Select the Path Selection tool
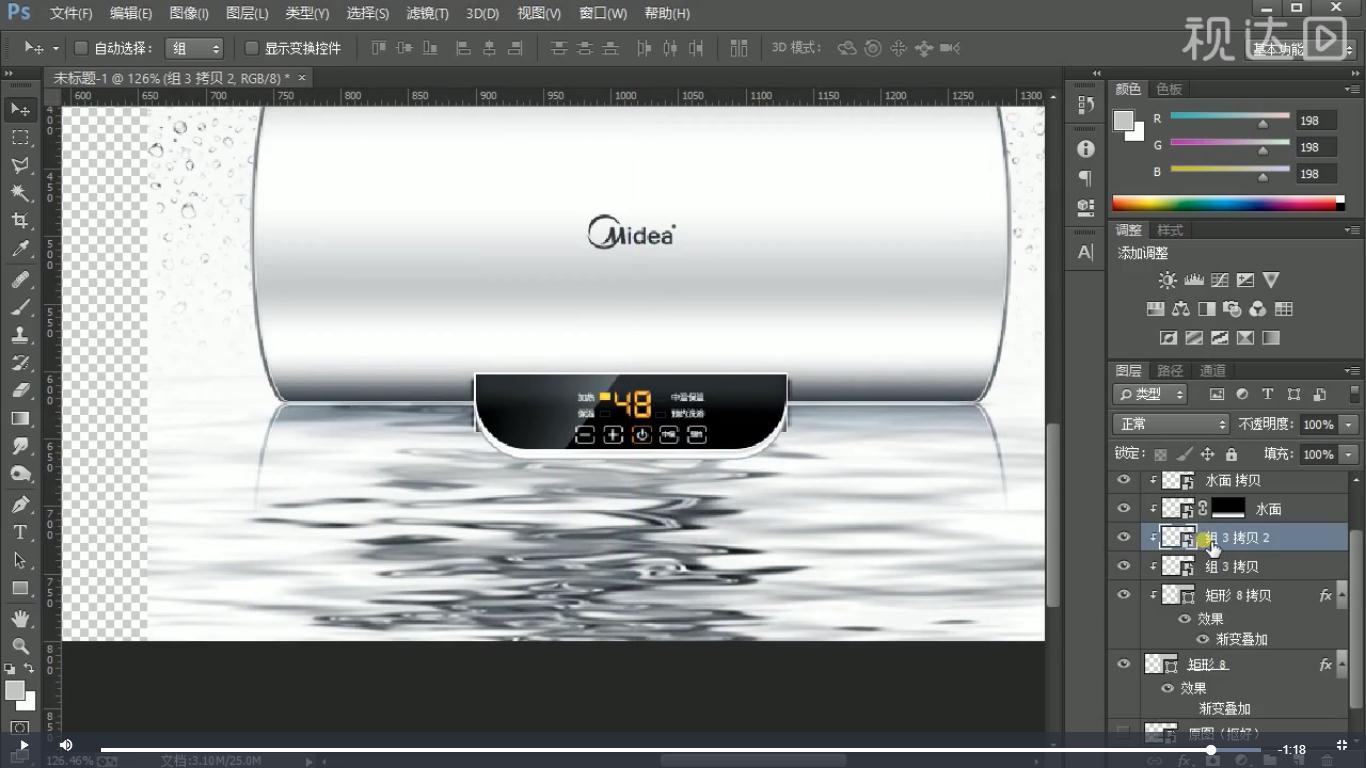The width and height of the screenshot is (1366, 768). [x=20, y=561]
